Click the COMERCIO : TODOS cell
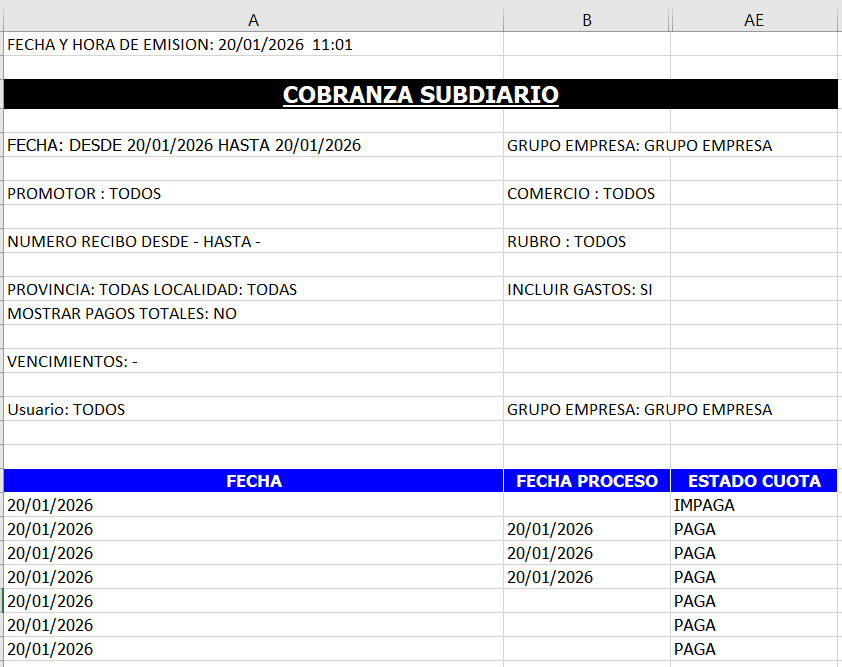This screenshot has height=667, width=842. click(581, 194)
